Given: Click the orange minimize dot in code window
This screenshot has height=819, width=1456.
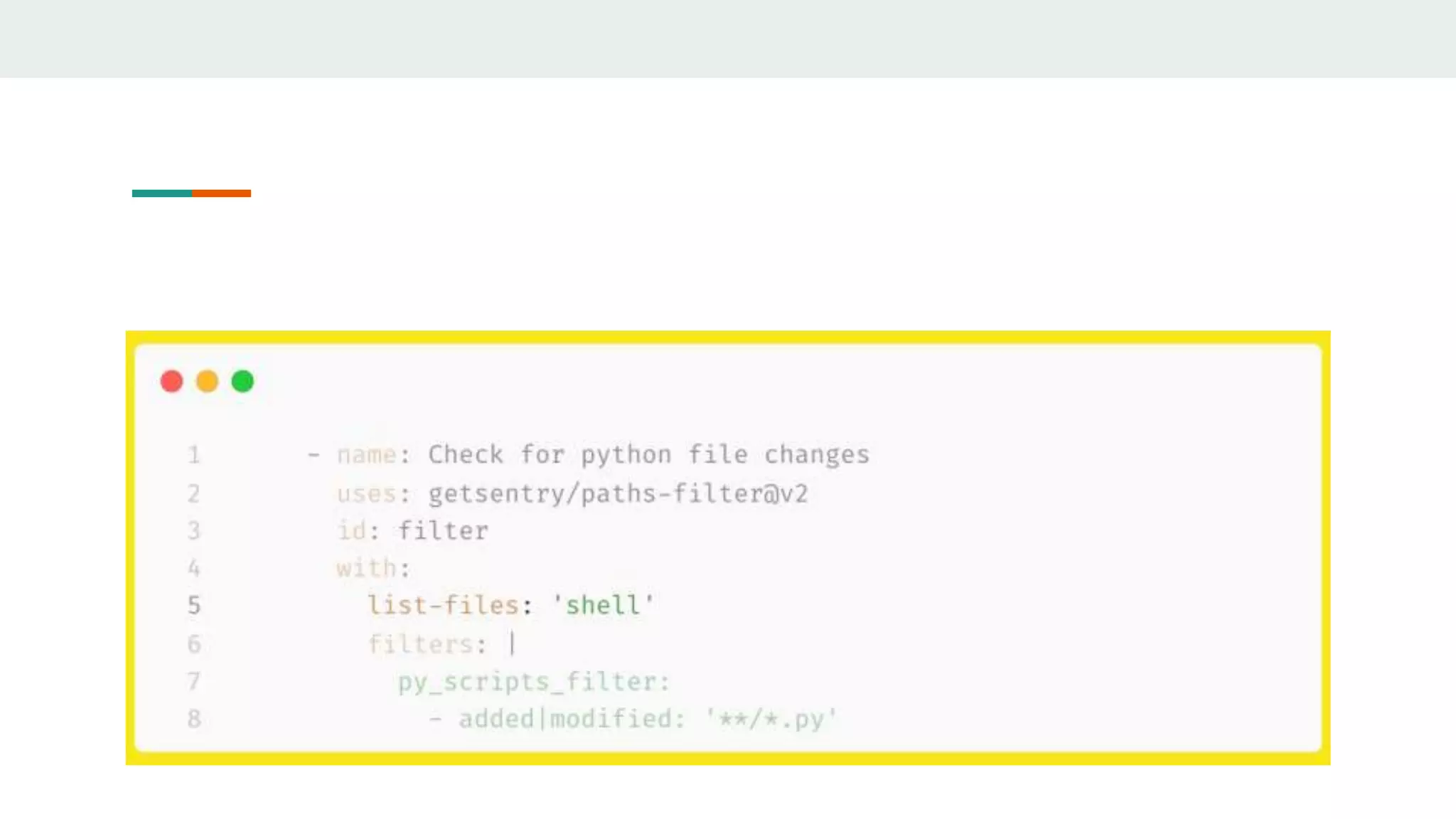Looking at the screenshot, I should [x=207, y=382].
